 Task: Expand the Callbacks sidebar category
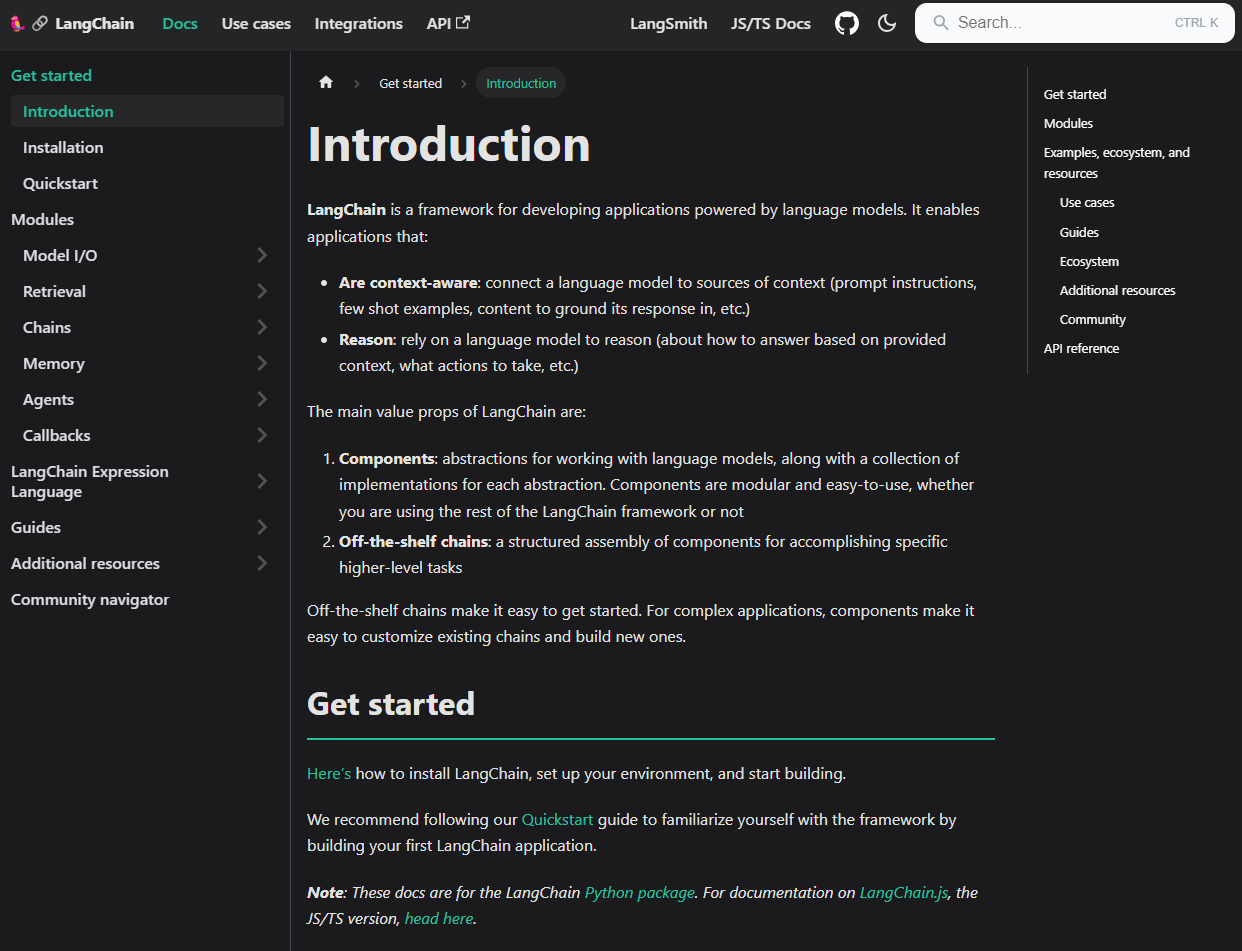pyautogui.click(x=262, y=435)
